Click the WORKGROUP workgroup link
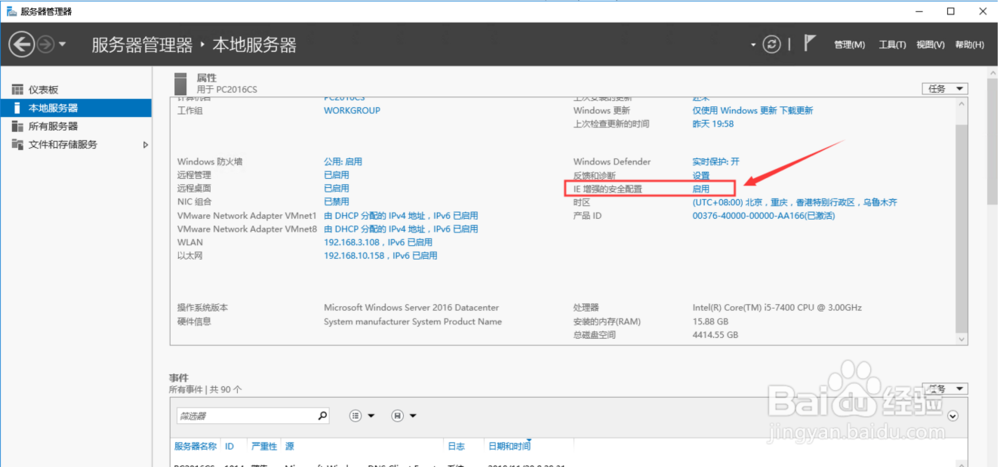 [x=352, y=110]
